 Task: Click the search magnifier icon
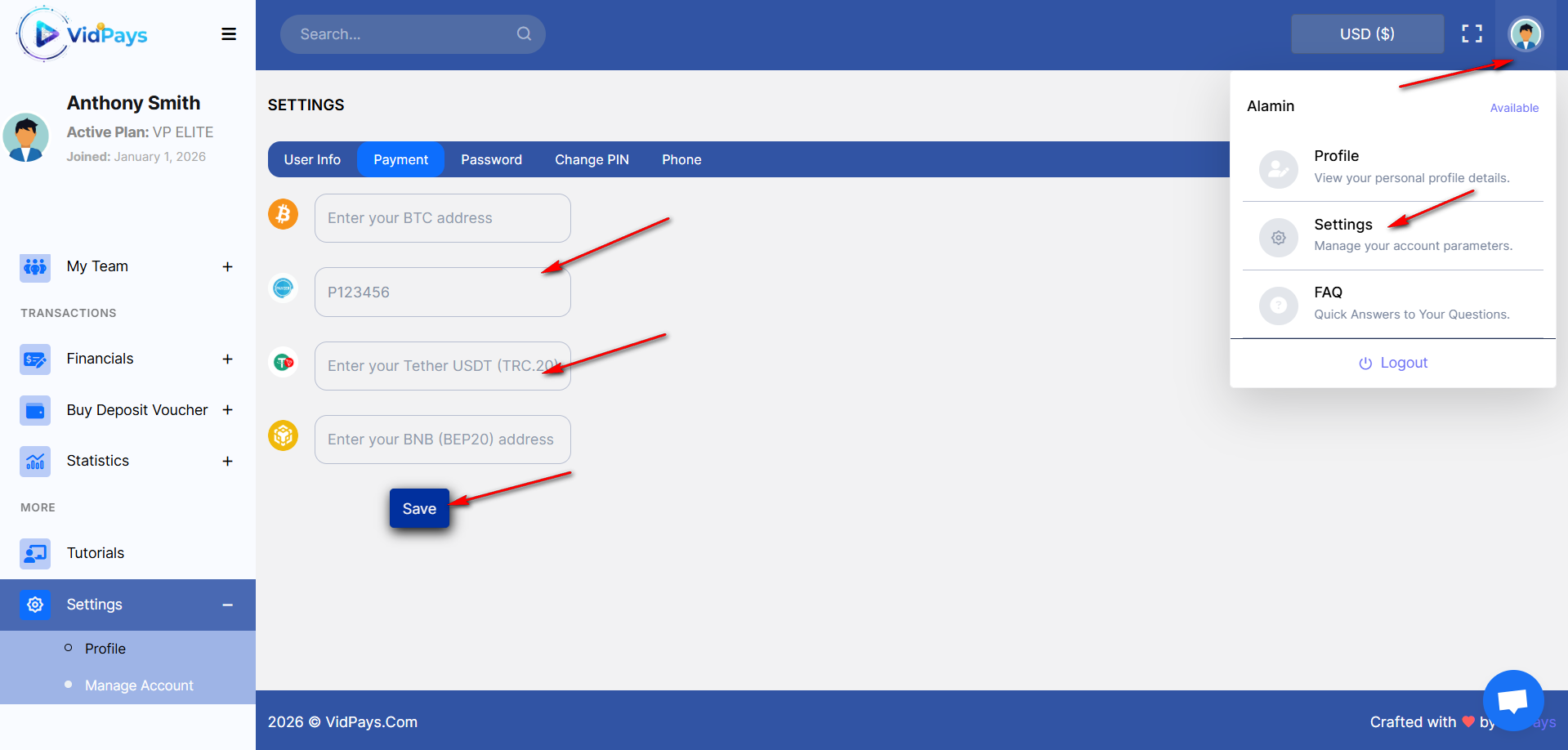(x=524, y=33)
